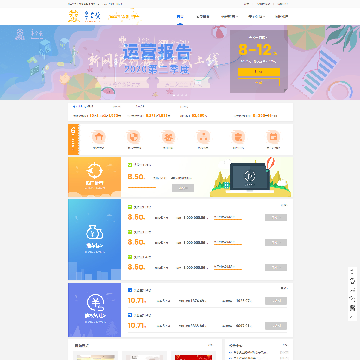Click the text link below the yellow banner button
Image resolution: width=360 pixels, height=360 pixels.
259,82
